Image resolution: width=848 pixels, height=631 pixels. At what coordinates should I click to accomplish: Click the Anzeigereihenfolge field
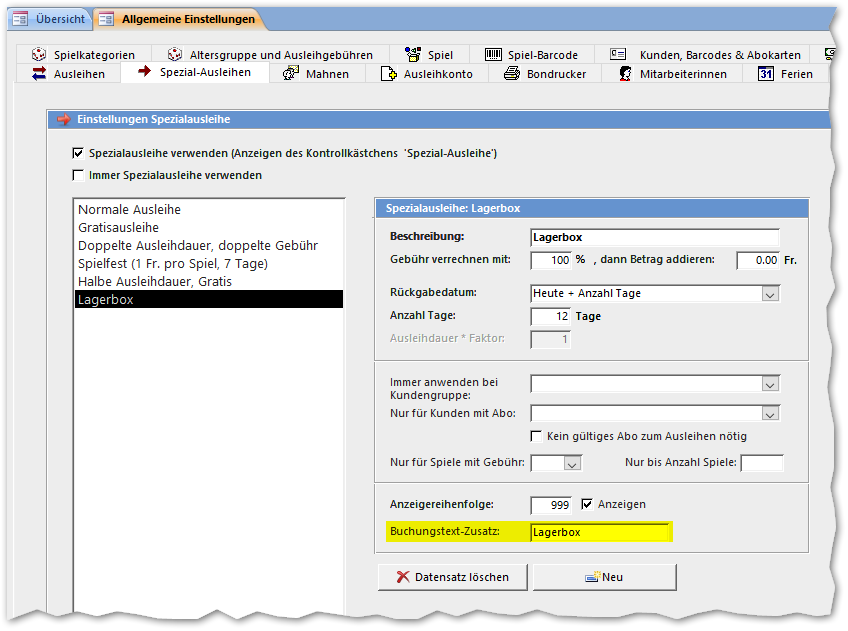tap(551, 505)
